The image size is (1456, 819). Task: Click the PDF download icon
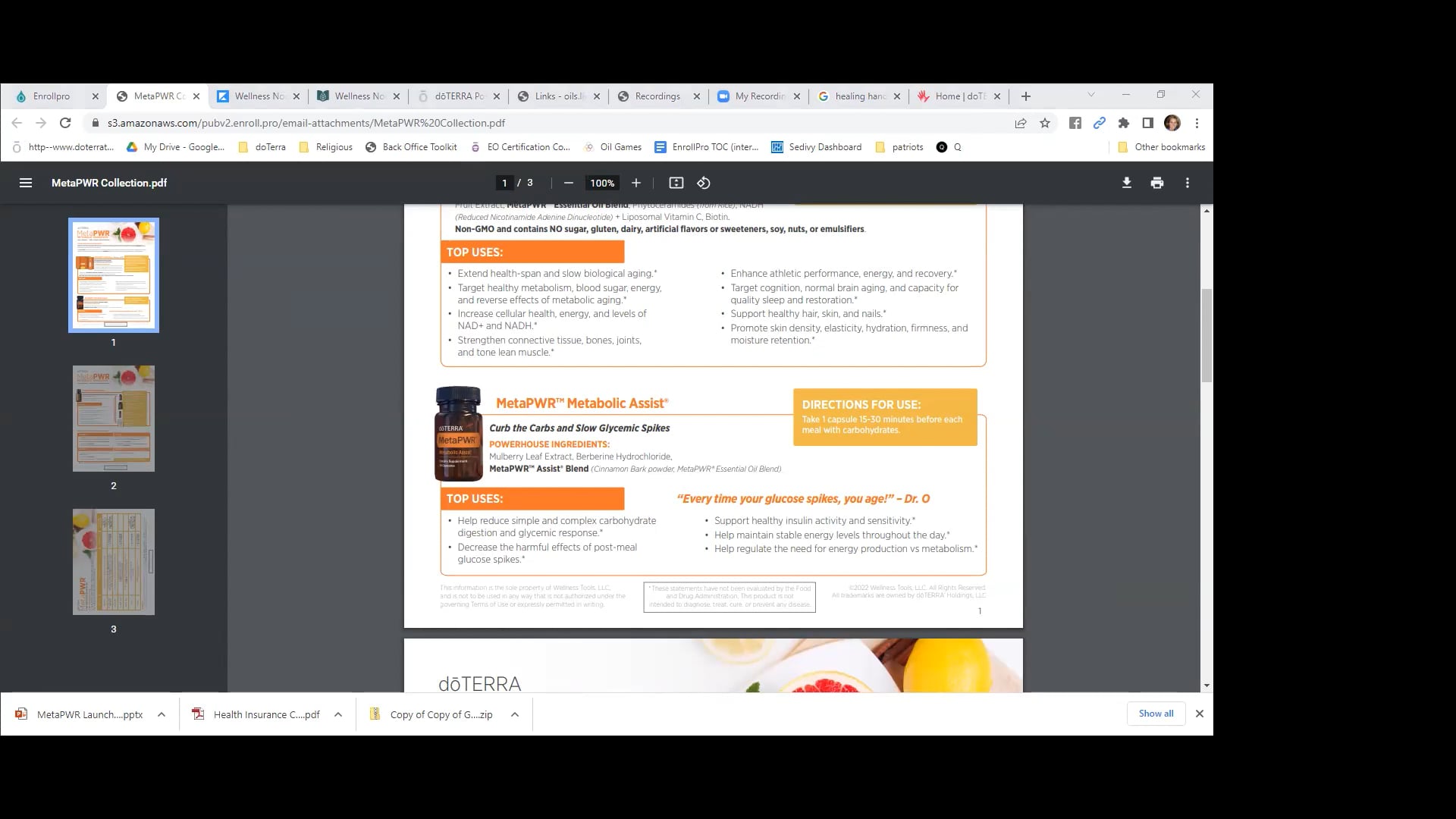click(x=1127, y=183)
